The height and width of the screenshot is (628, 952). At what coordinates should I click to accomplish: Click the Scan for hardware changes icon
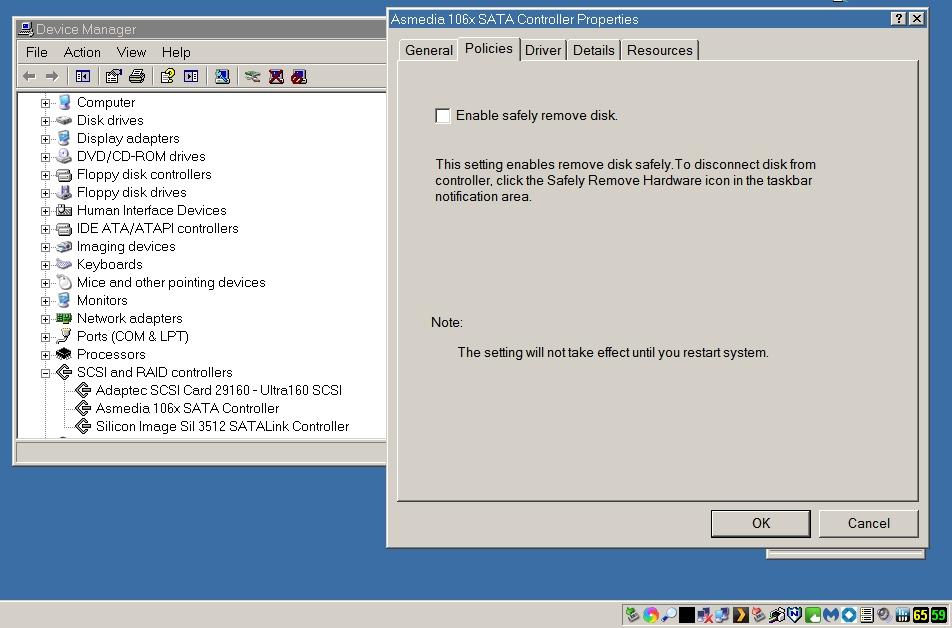[222, 76]
